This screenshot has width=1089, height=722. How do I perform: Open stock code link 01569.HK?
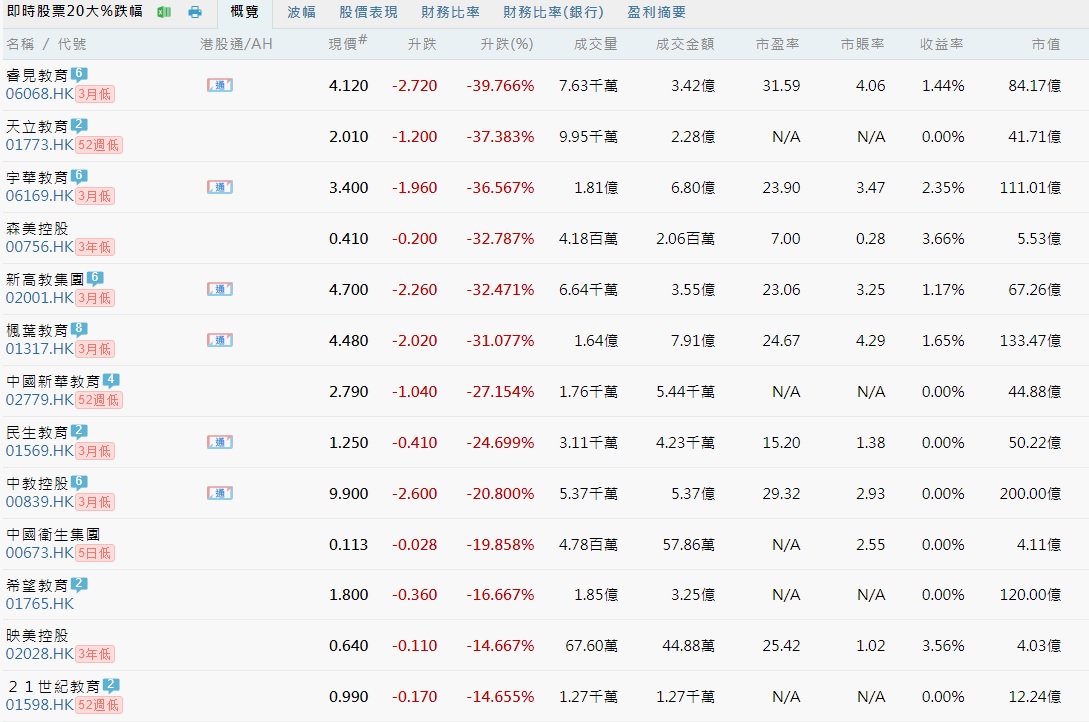40,451
